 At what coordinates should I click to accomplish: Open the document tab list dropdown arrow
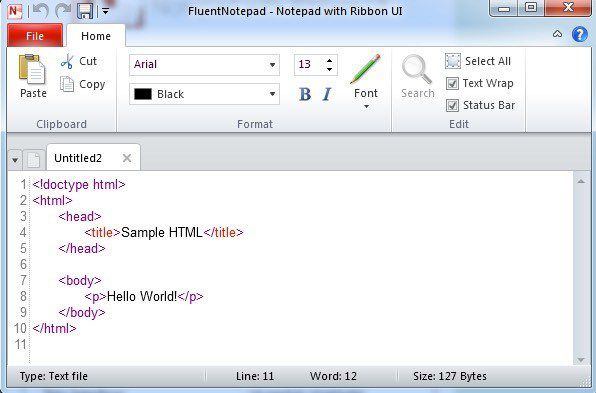click(x=15, y=160)
